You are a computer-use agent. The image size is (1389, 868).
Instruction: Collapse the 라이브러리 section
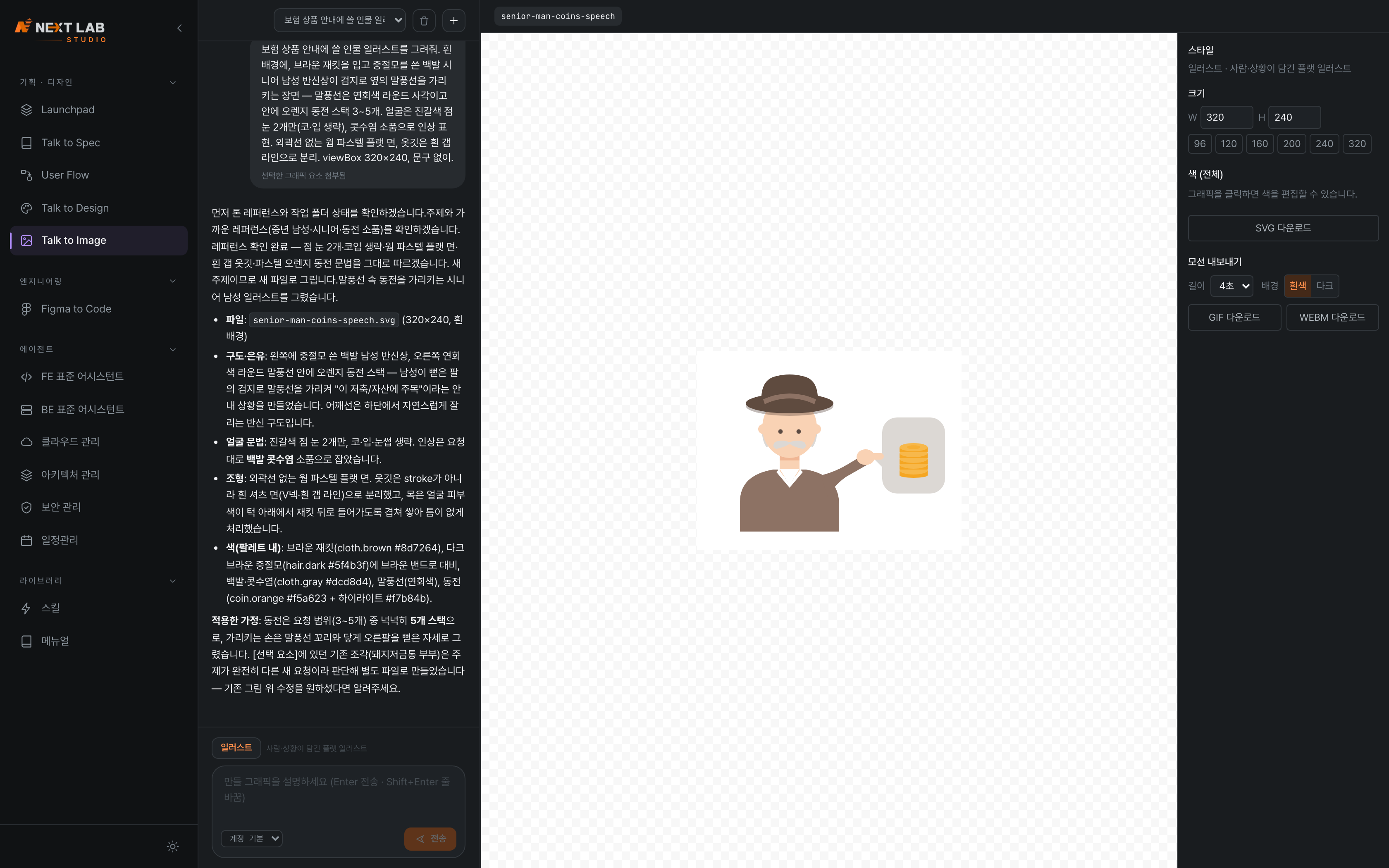[173, 581]
